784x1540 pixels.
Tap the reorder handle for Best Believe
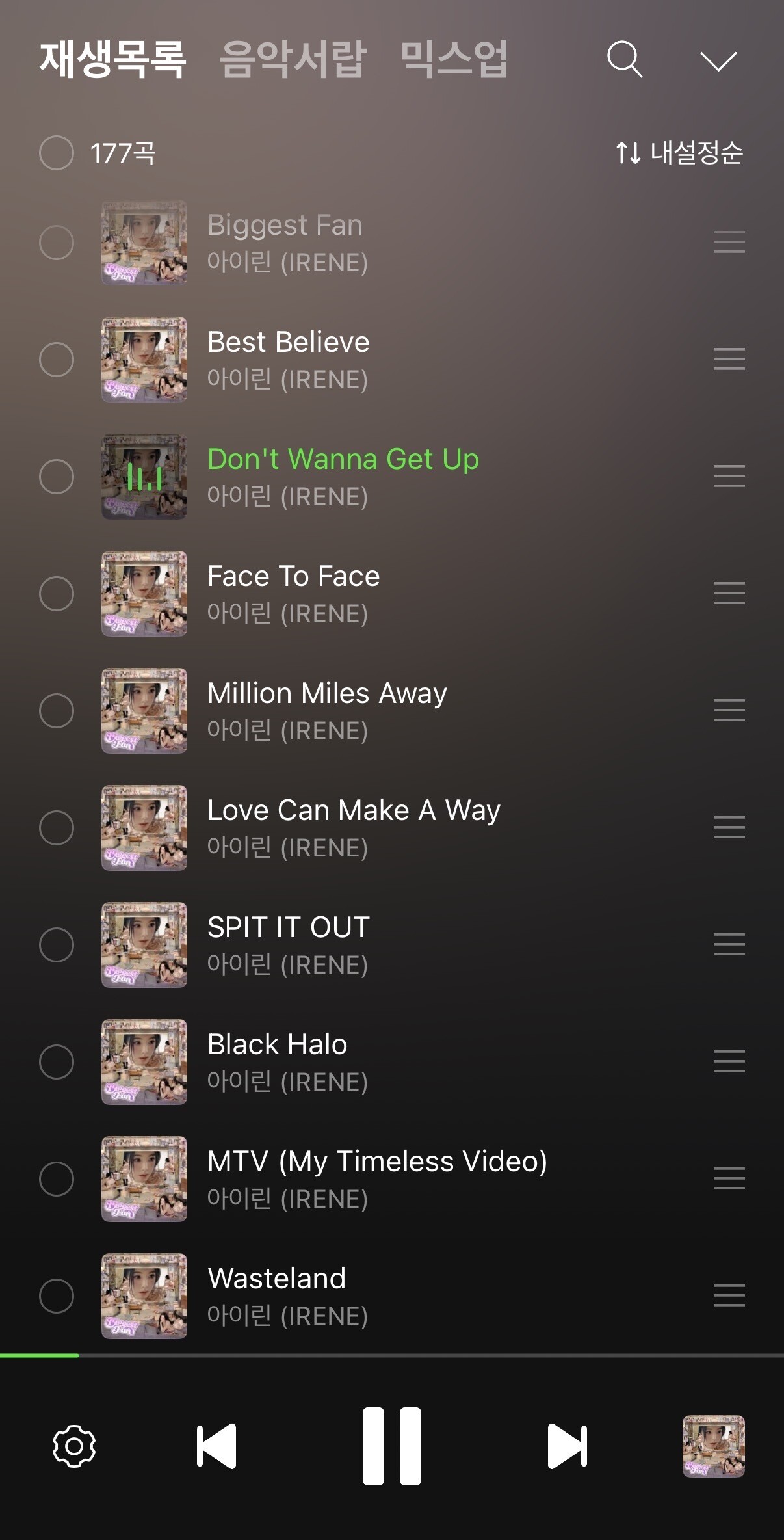729,359
